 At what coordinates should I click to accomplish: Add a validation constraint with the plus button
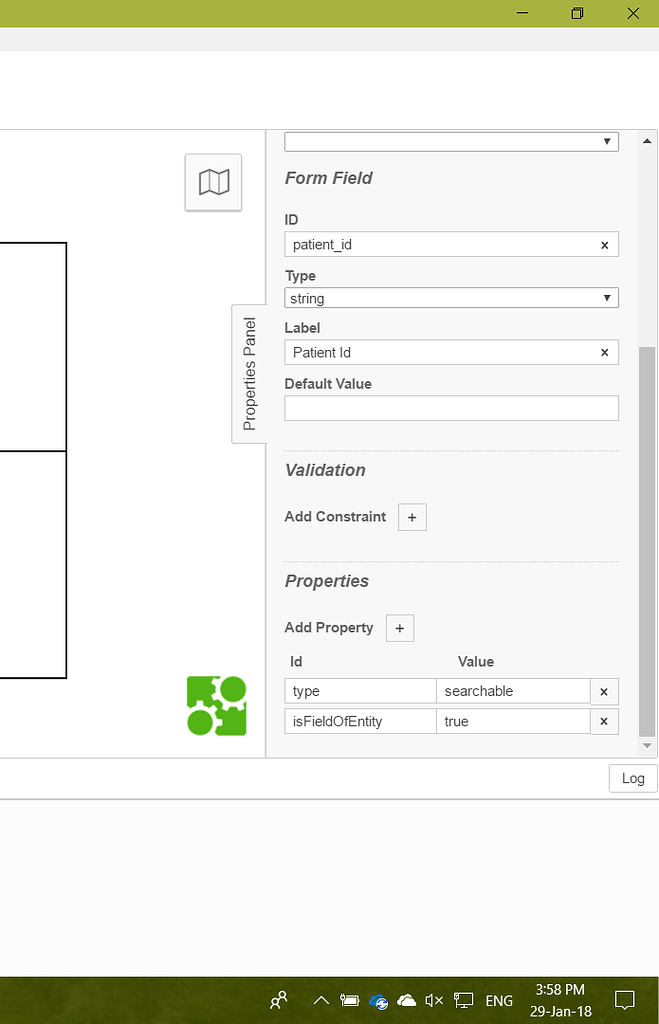coord(412,517)
